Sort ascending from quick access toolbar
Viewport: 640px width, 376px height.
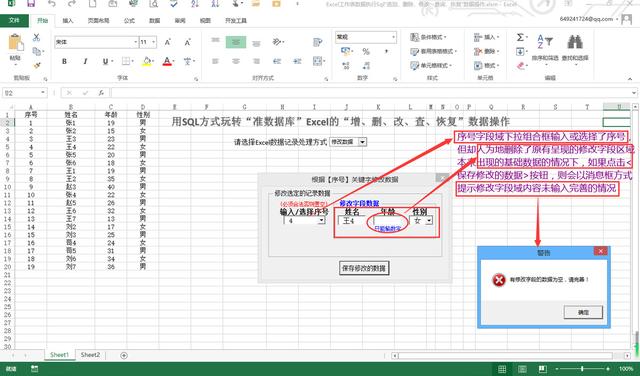(x=195, y=4)
